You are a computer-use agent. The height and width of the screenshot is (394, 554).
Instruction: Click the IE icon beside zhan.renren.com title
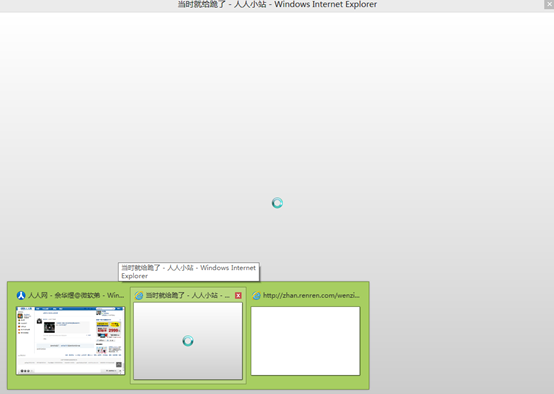(x=257, y=295)
